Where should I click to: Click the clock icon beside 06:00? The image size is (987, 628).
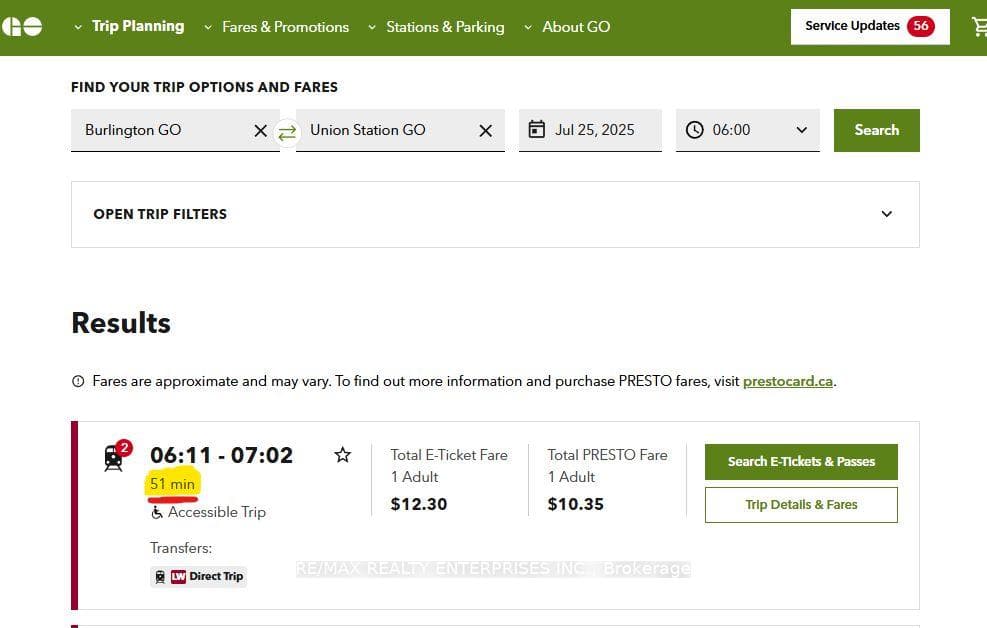point(694,130)
